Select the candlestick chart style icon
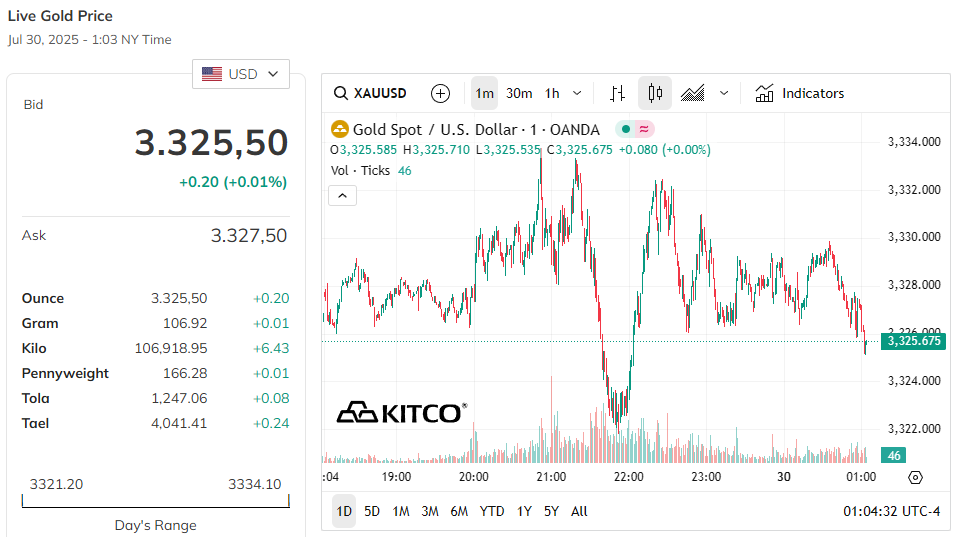 tap(655, 93)
